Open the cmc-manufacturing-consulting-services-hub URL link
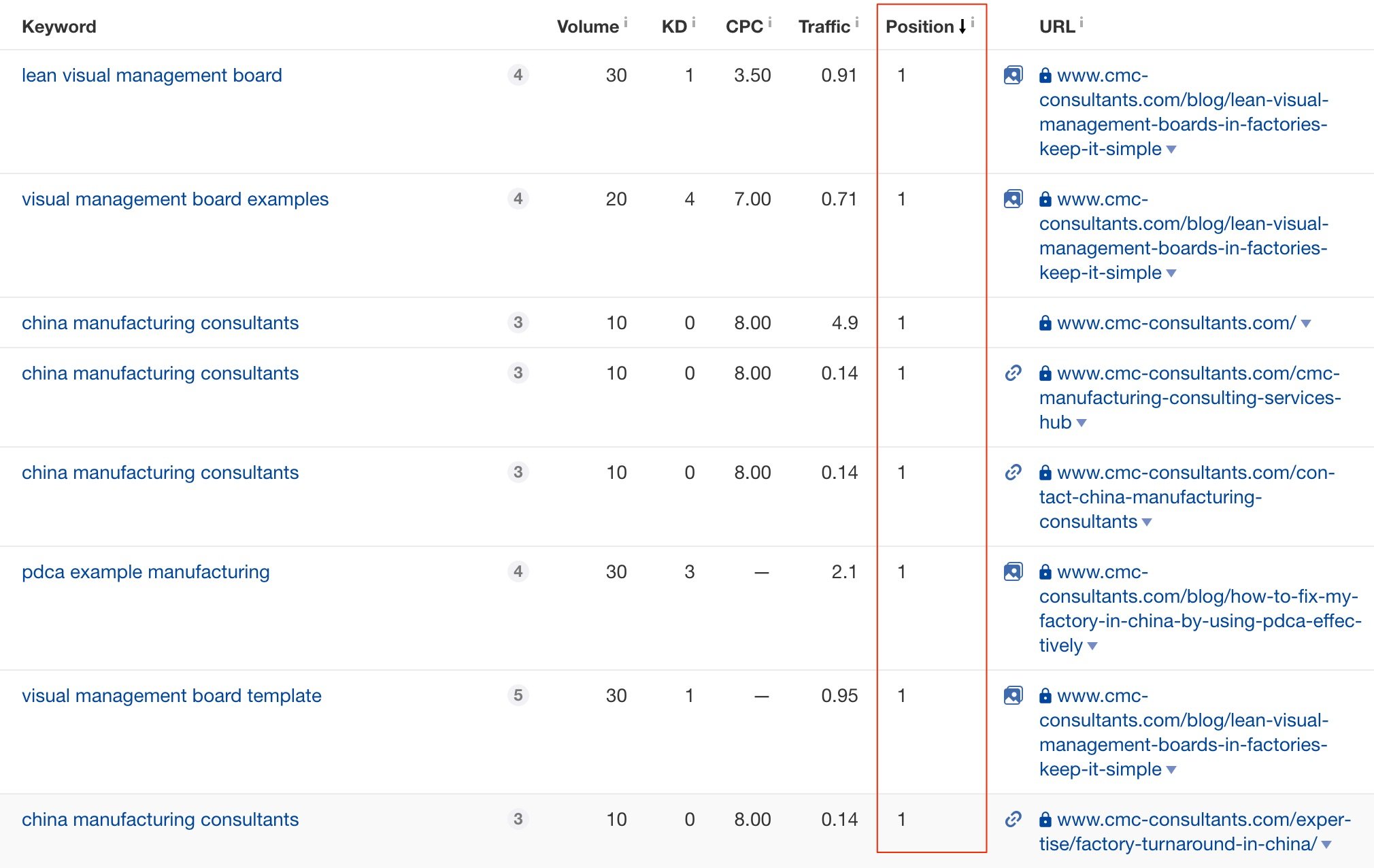 point(1190,397)
